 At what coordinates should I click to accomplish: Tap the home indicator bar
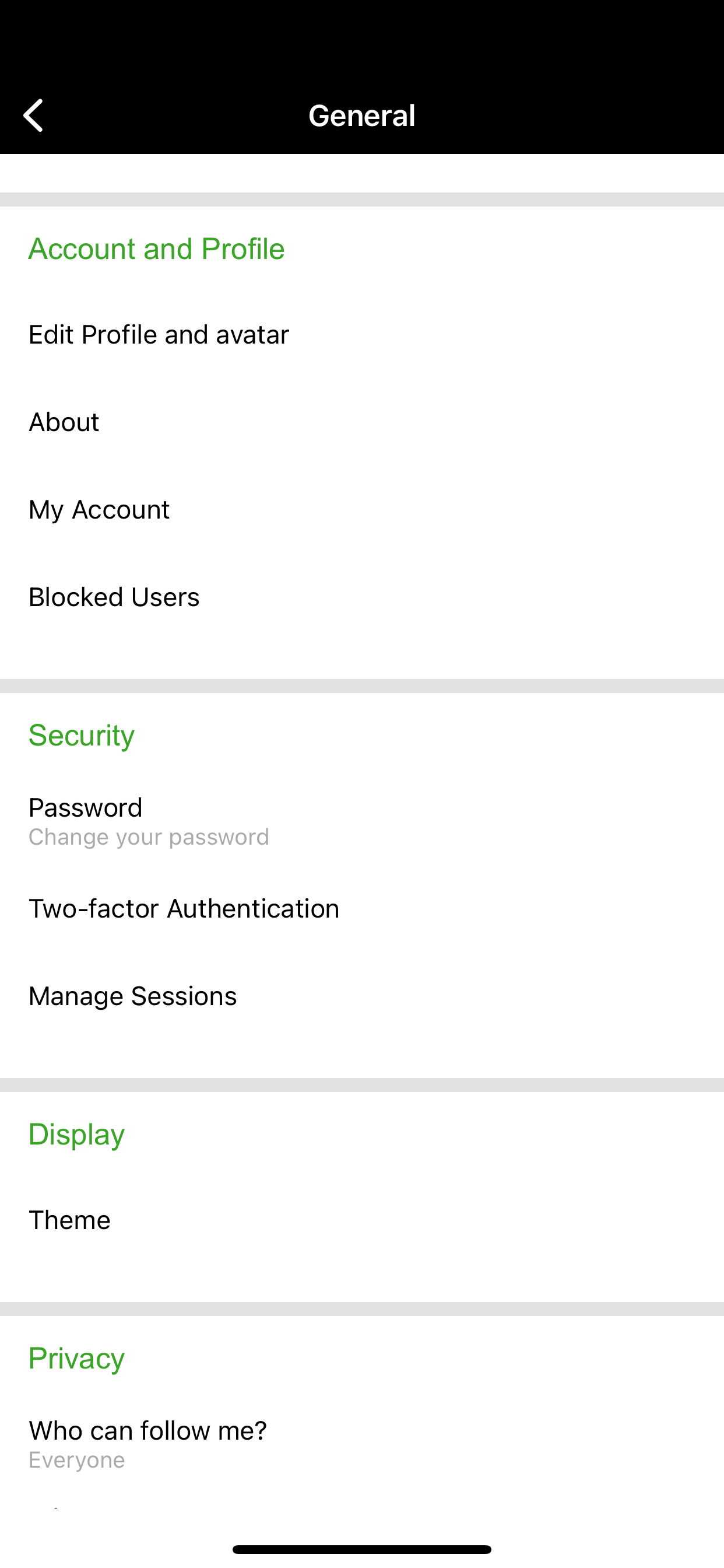tap(362, 1549)
